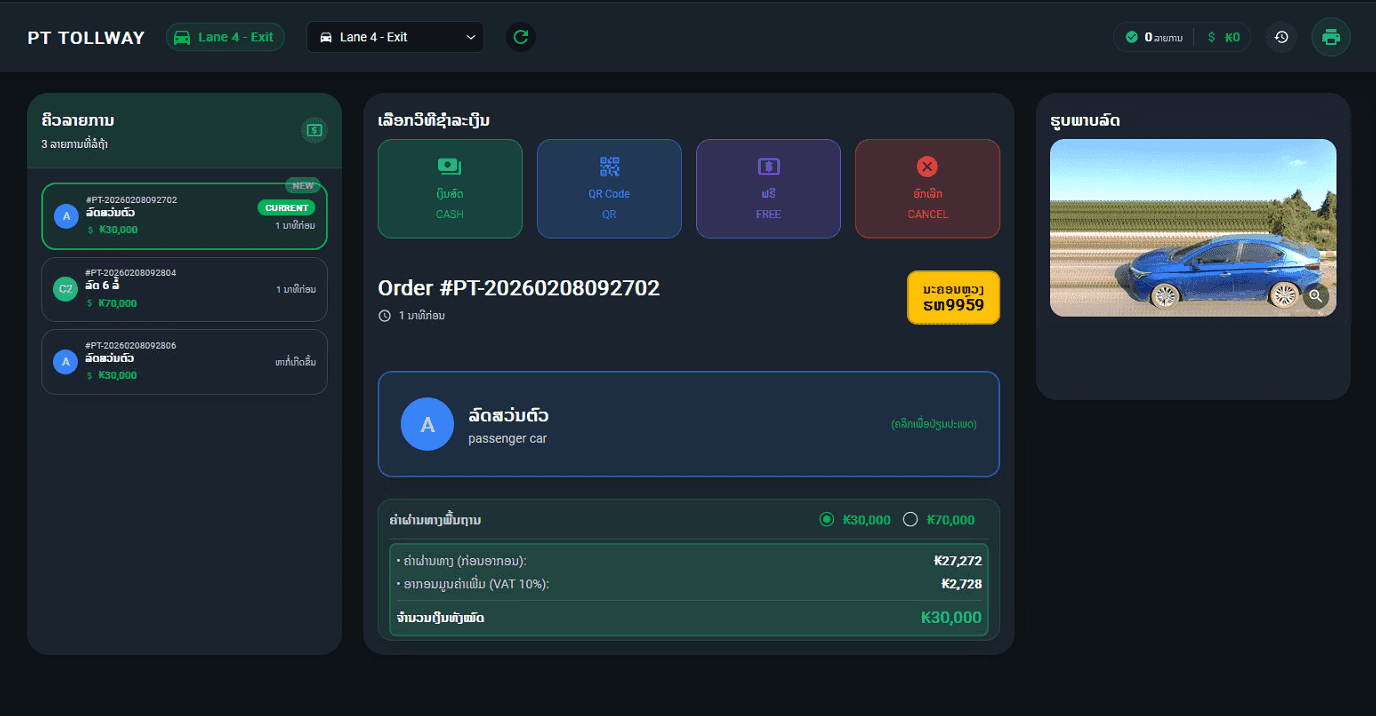1376x716 pixels.
Task: Click the green Lane 4 - Exit badge
Action: coord(225,37)
